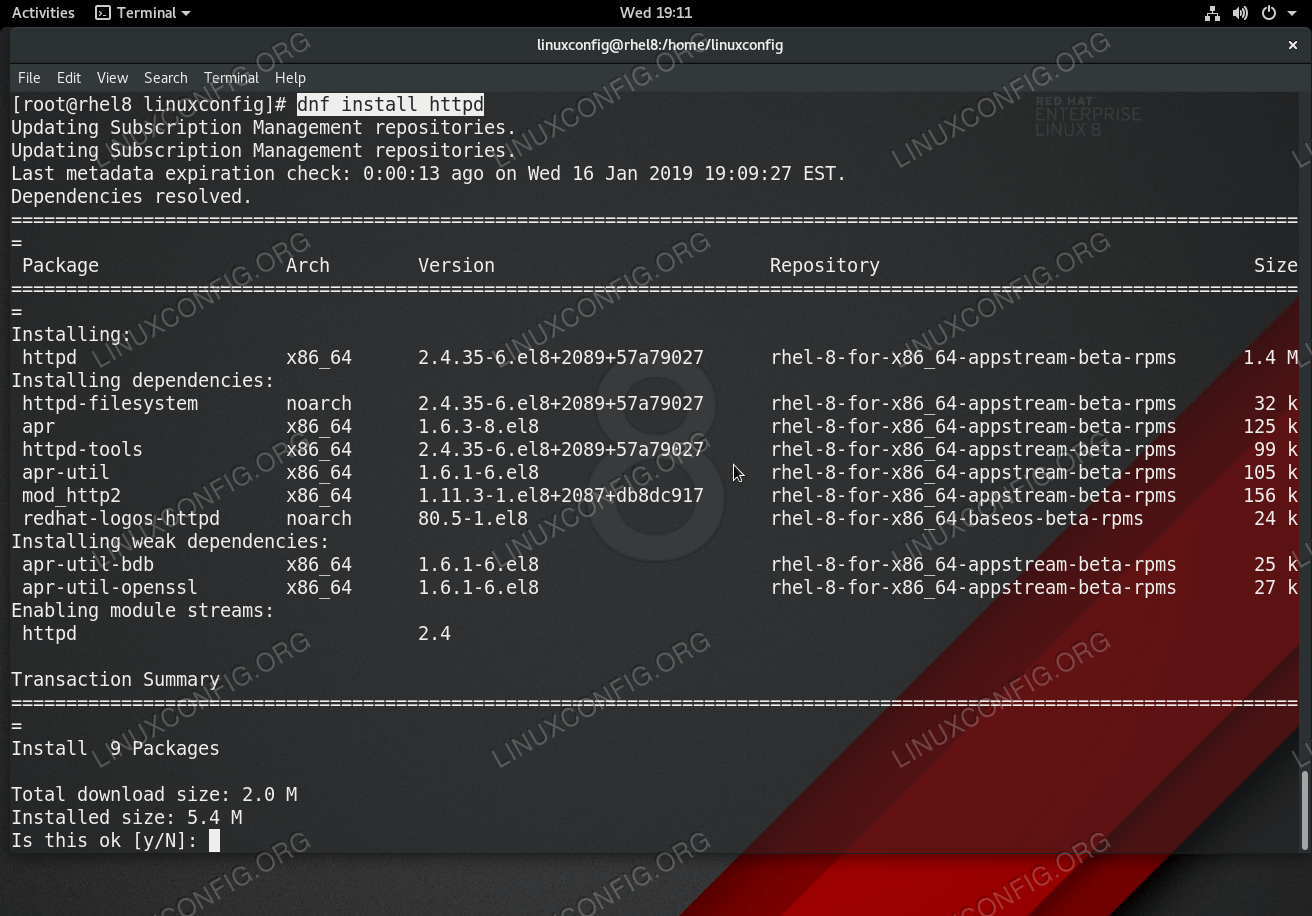Open the View menu
The width and height of the screenshot is (1312, 916).
coord(112,78)
